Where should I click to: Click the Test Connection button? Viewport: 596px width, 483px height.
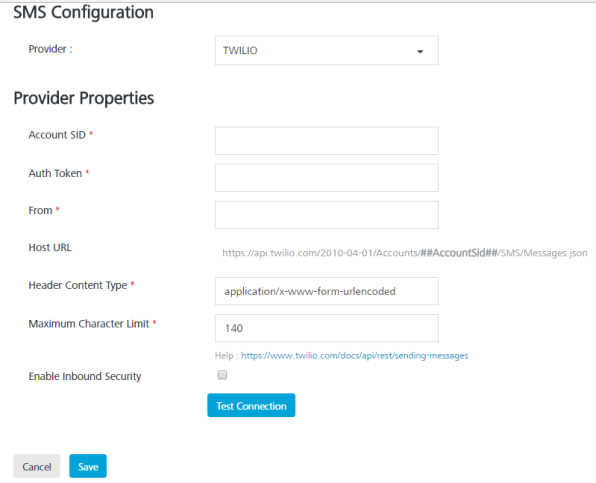point(251,405)
